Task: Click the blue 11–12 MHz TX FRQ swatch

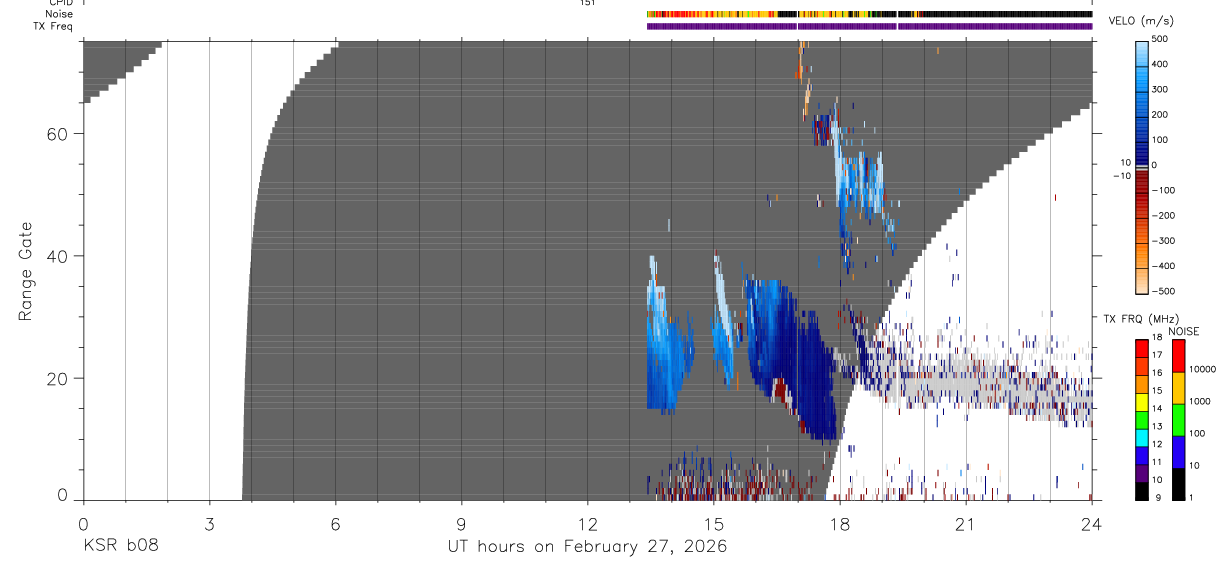Action: tap(1141, 455)
